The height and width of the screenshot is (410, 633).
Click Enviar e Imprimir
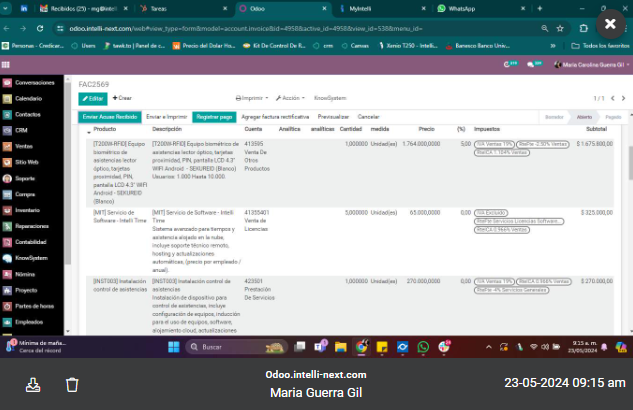(167, 117)
